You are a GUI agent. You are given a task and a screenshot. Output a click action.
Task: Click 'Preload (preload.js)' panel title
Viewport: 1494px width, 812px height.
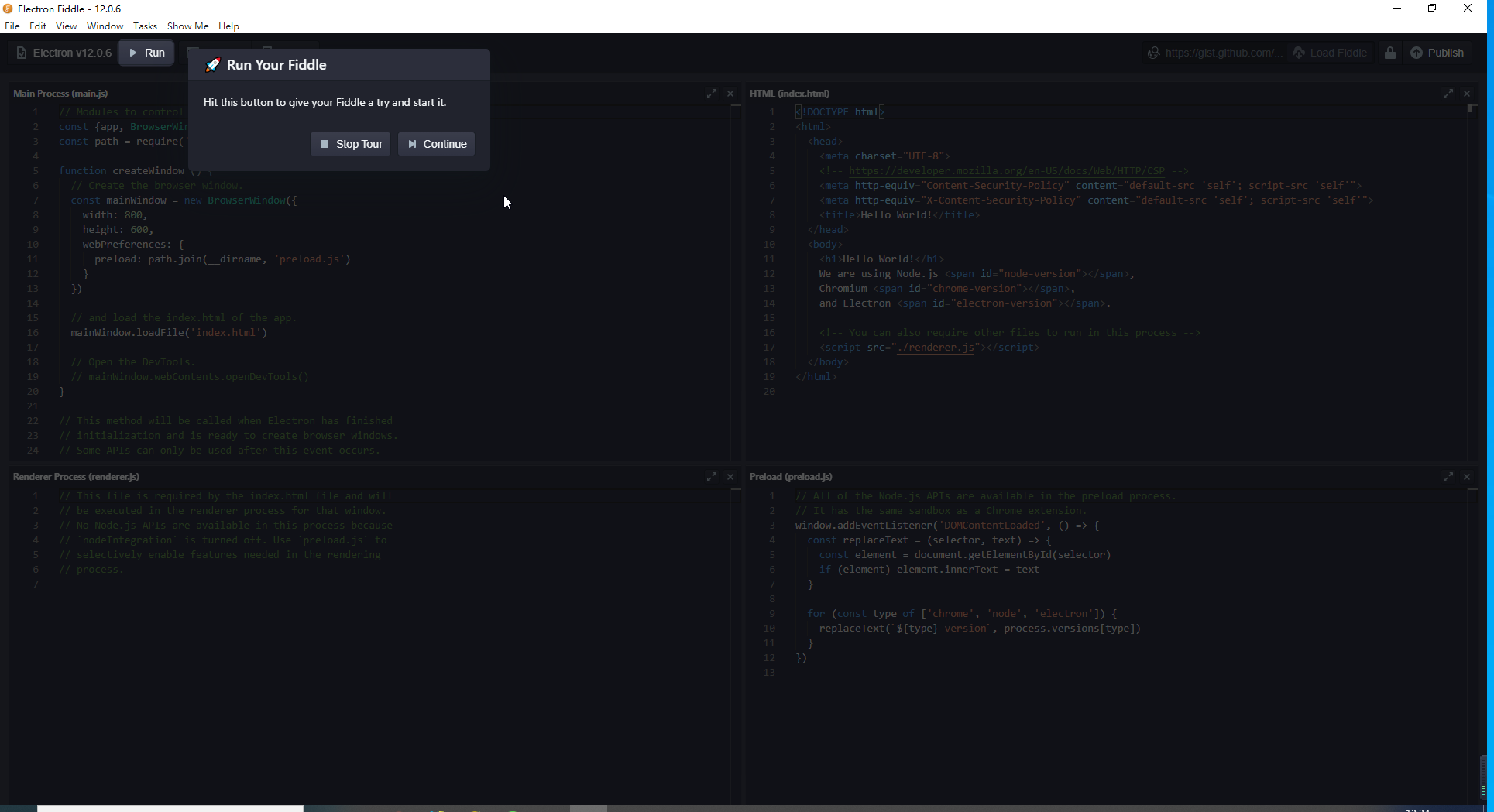(791, 477)
